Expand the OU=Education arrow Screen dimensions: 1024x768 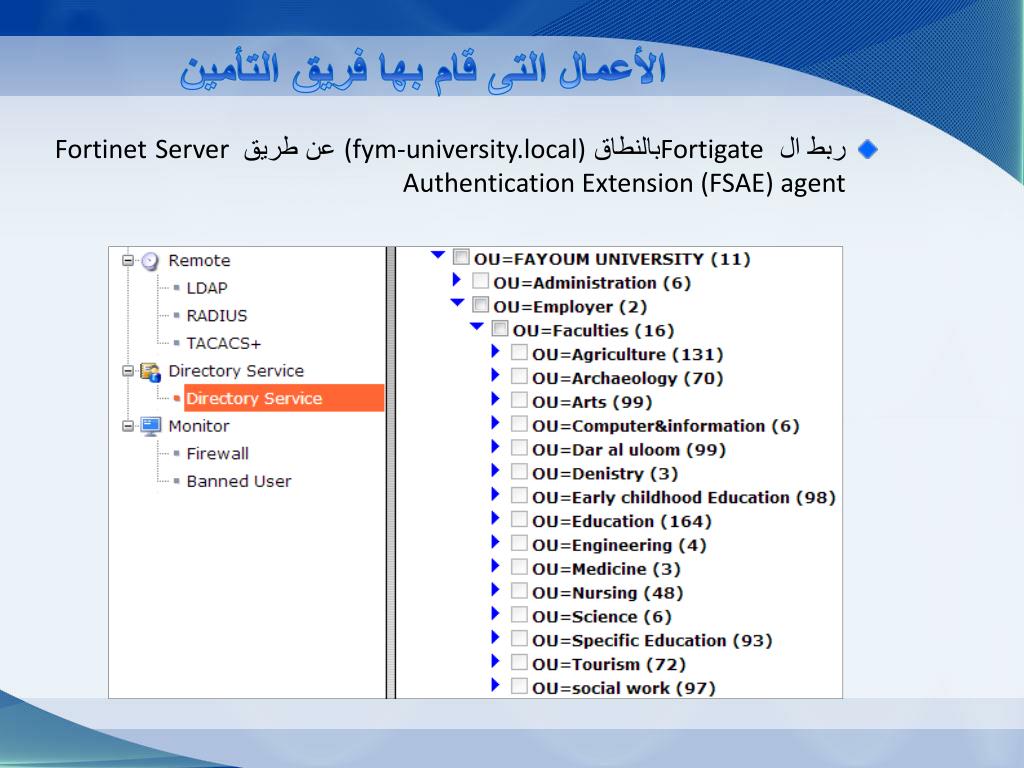click(x=496, y=518)
